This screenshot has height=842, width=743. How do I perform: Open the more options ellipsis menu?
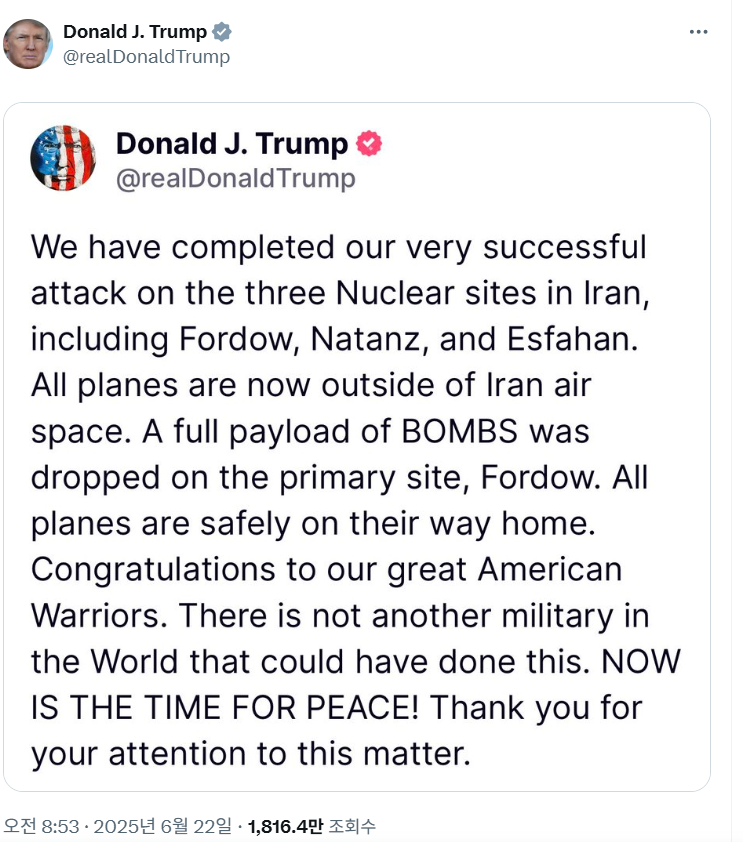(700, 31)
